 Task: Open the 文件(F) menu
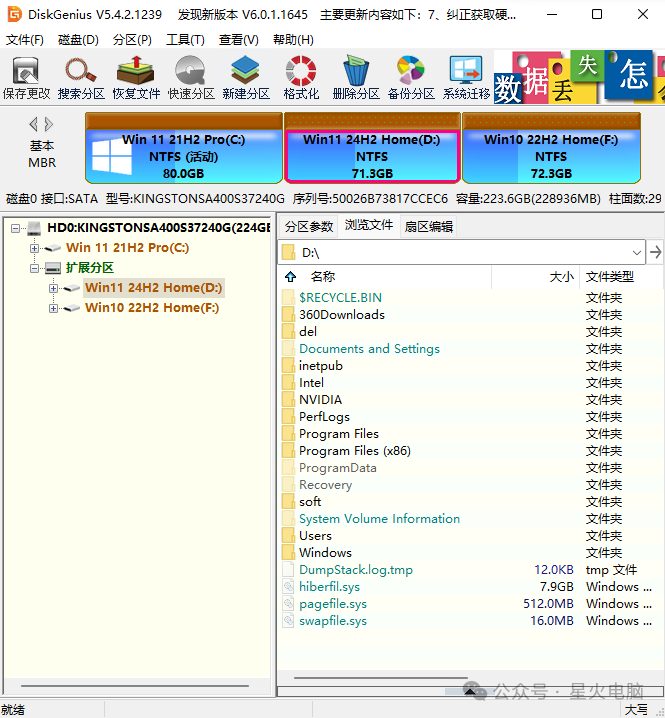25,40
